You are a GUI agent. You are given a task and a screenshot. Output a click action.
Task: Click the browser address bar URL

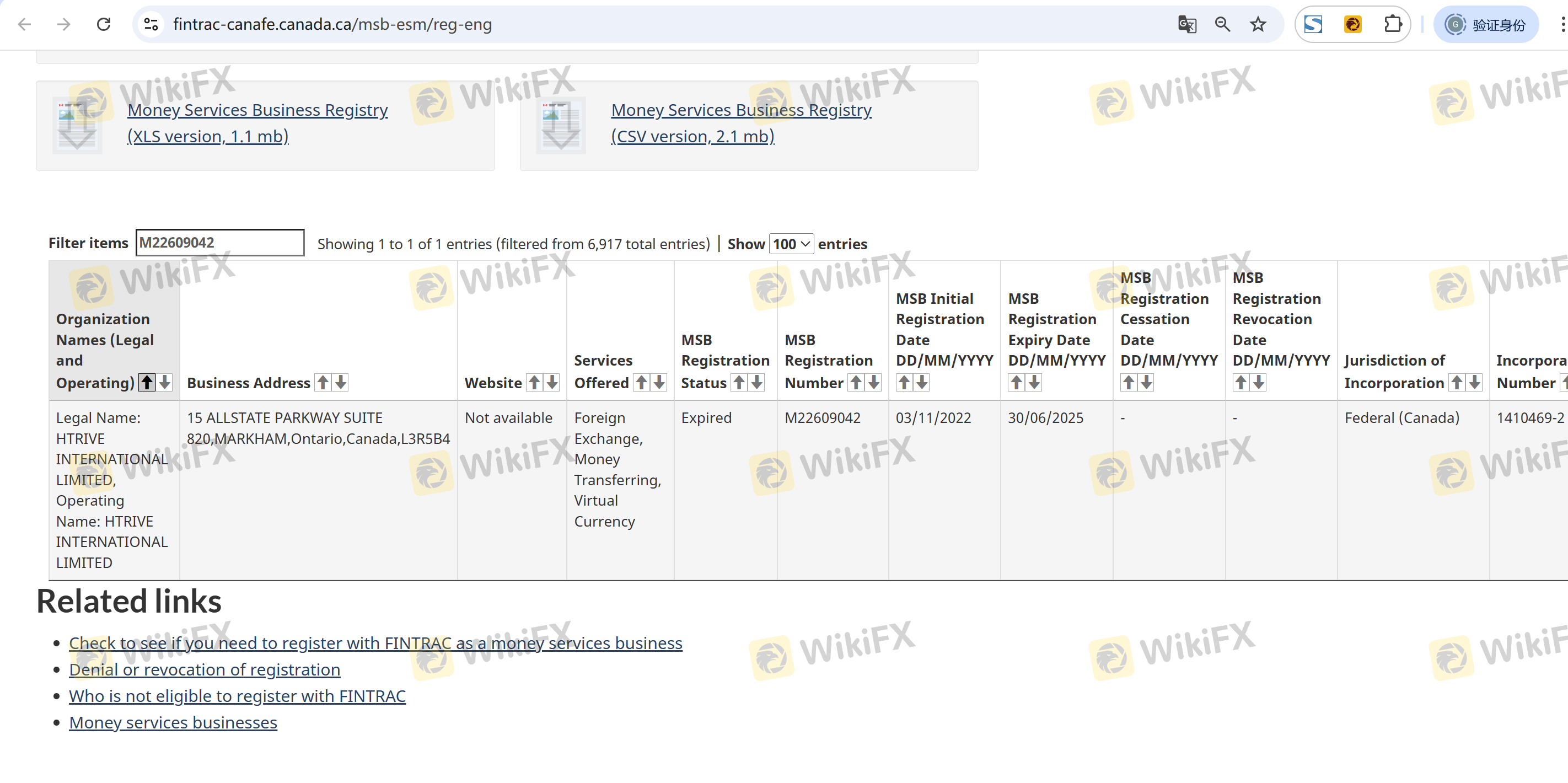pyautogui.click(x=332, y=24)
